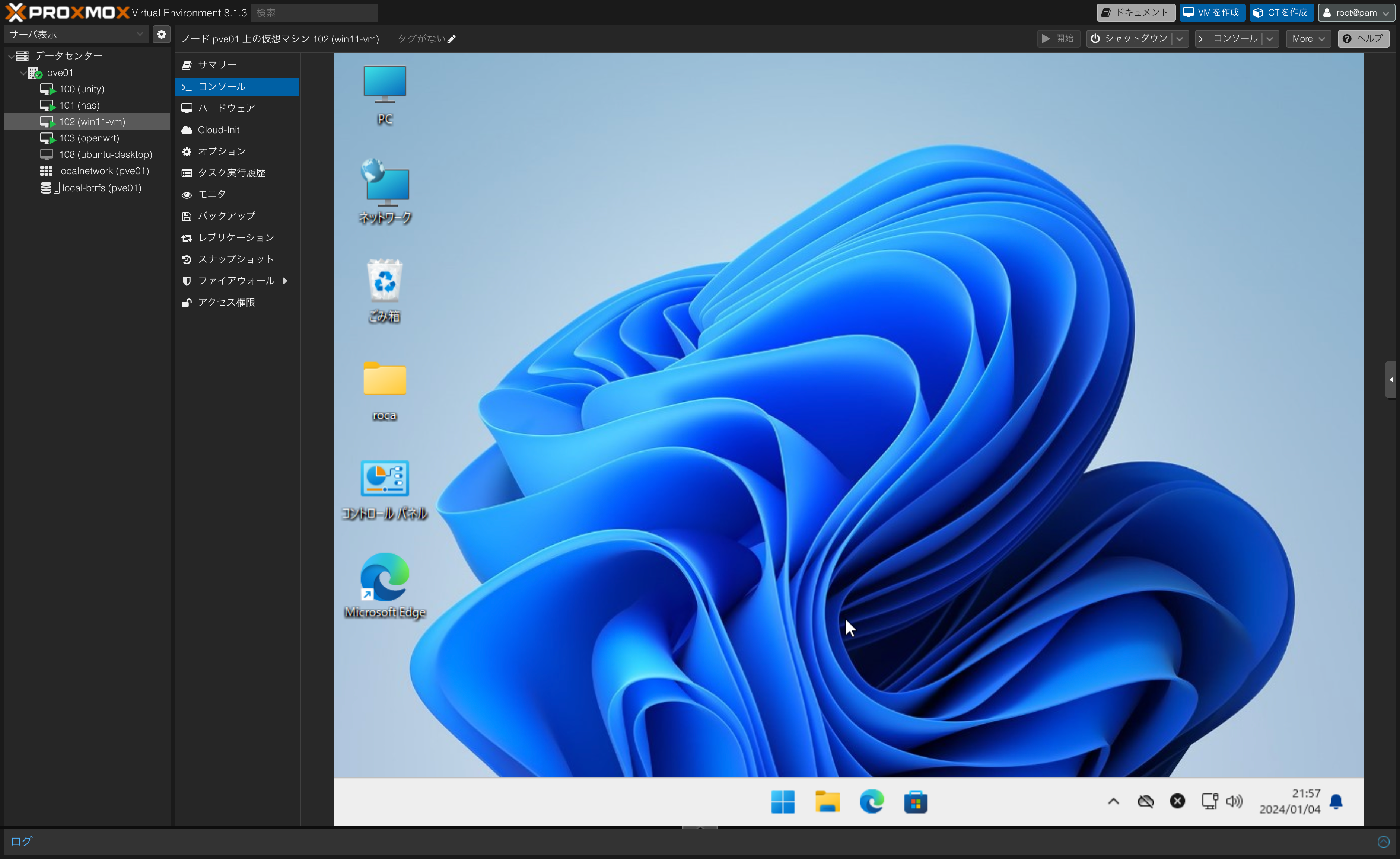Collapse the pve01 node arrow

pos(23,73)
